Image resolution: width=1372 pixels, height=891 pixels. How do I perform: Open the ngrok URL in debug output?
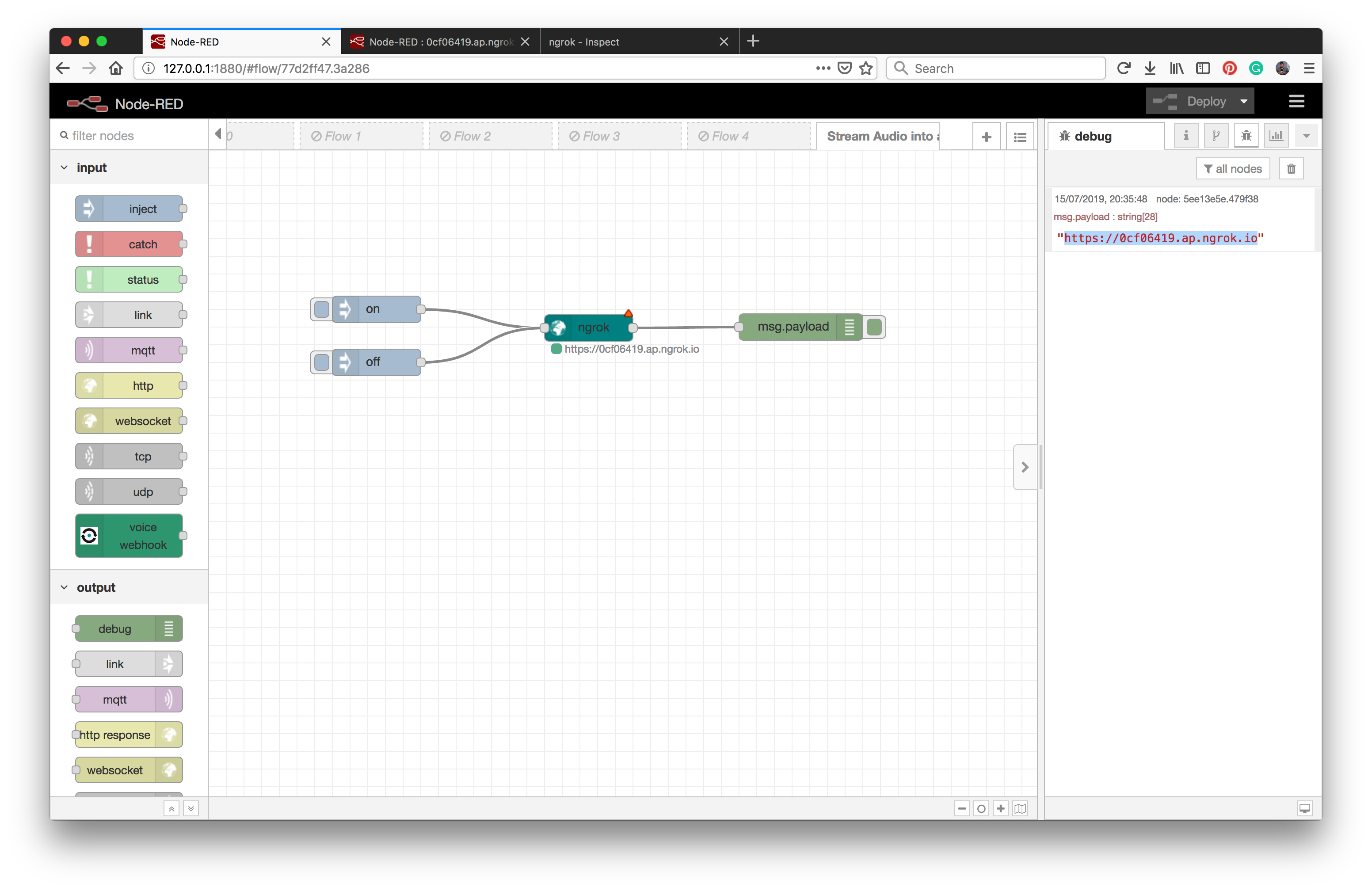tap(1160, 238)
